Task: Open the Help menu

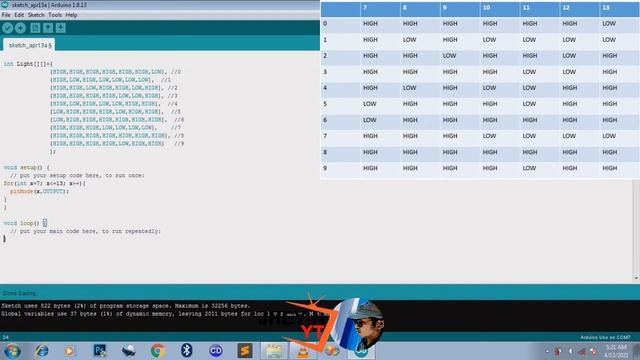Action: click(71, 15)
